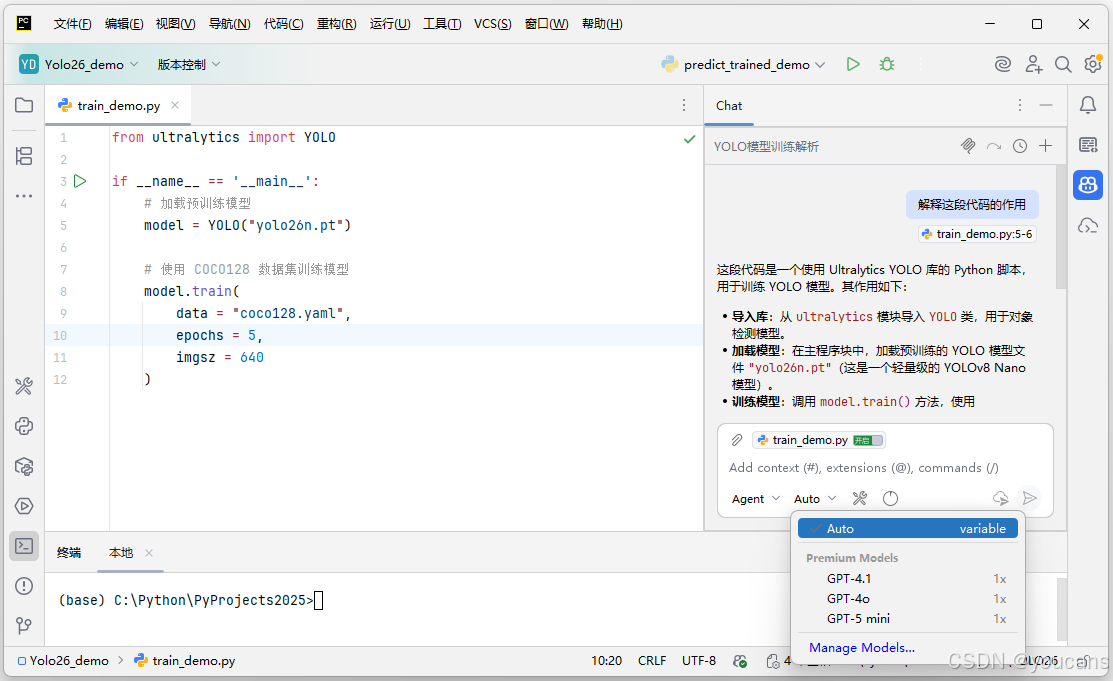Open the Database tool window icon in right sidebar

pyautogui.click(x=1087, y=146)
